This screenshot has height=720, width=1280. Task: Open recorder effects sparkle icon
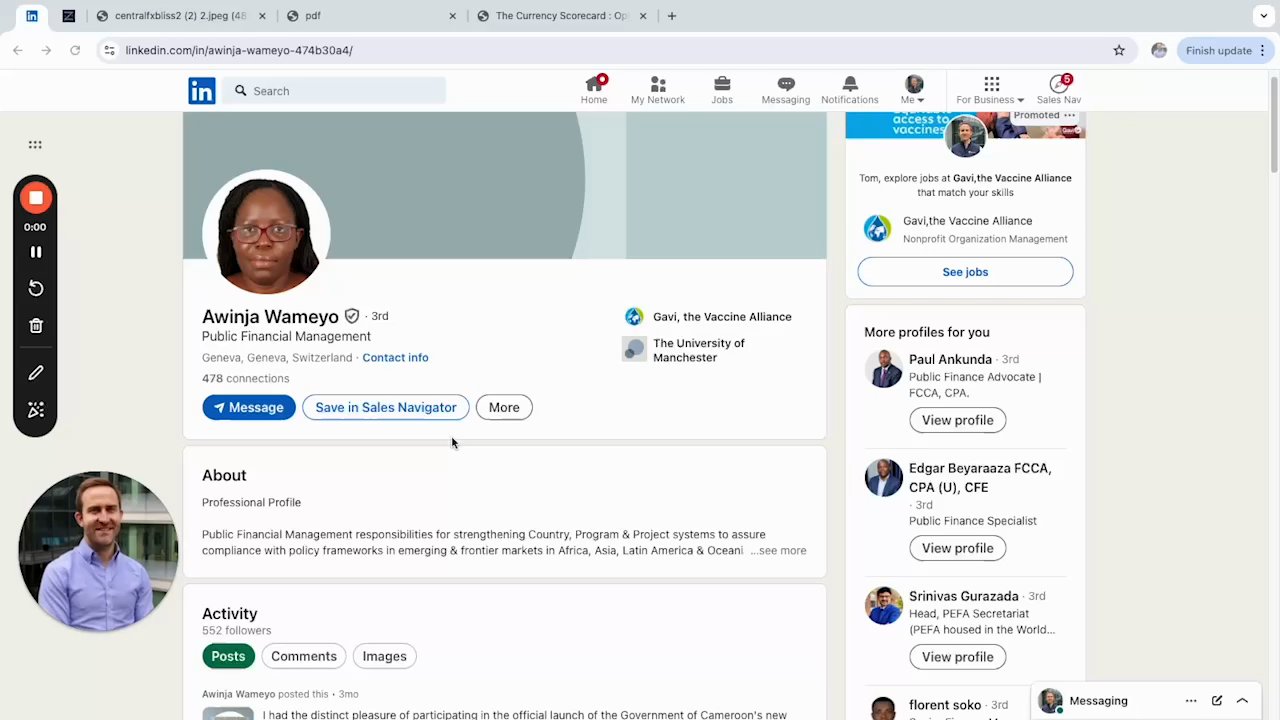coord(36,410)
